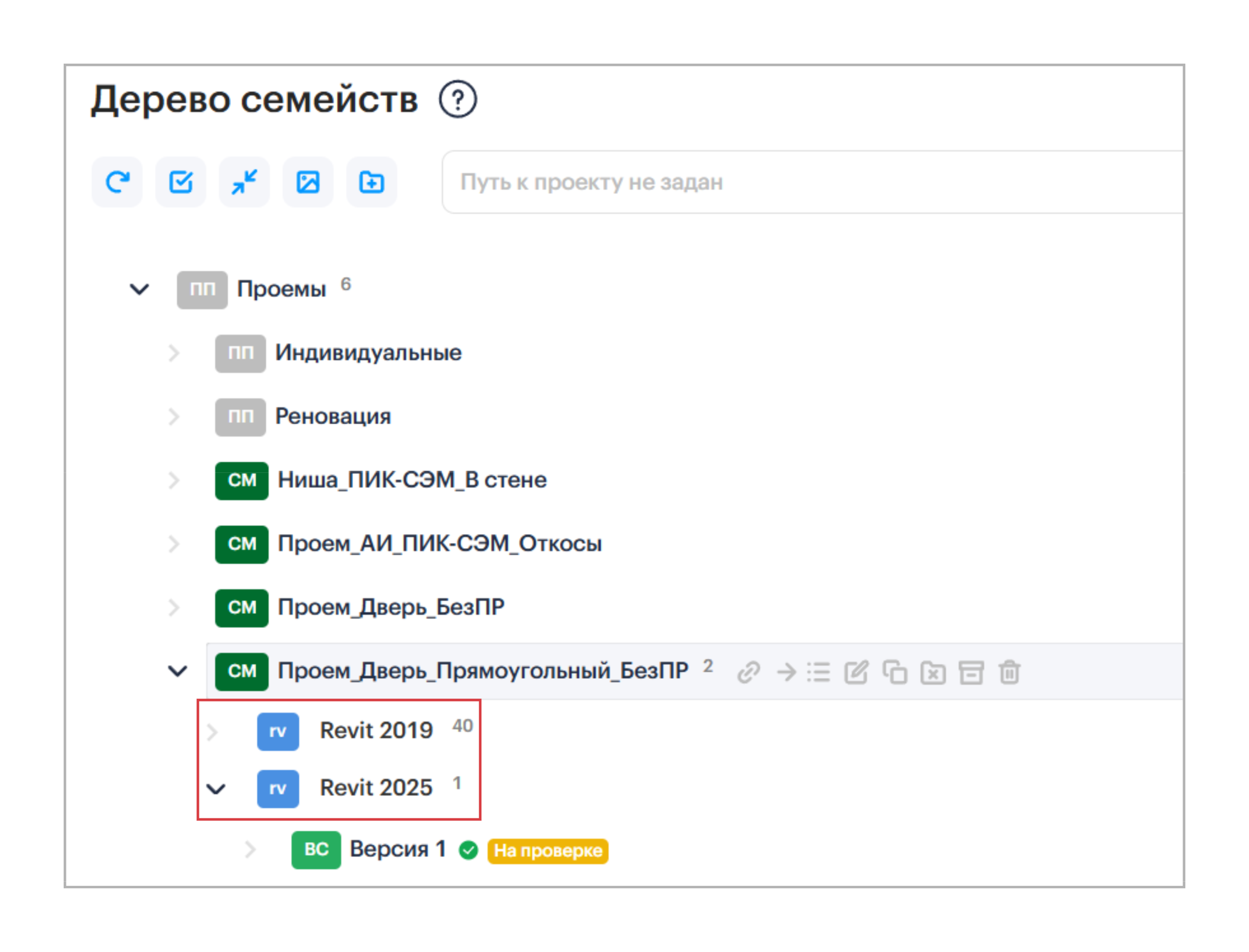Click the ПП badge of Индивидуальные
Viewport: 1249px width, 952px height.
pos(240,353)
